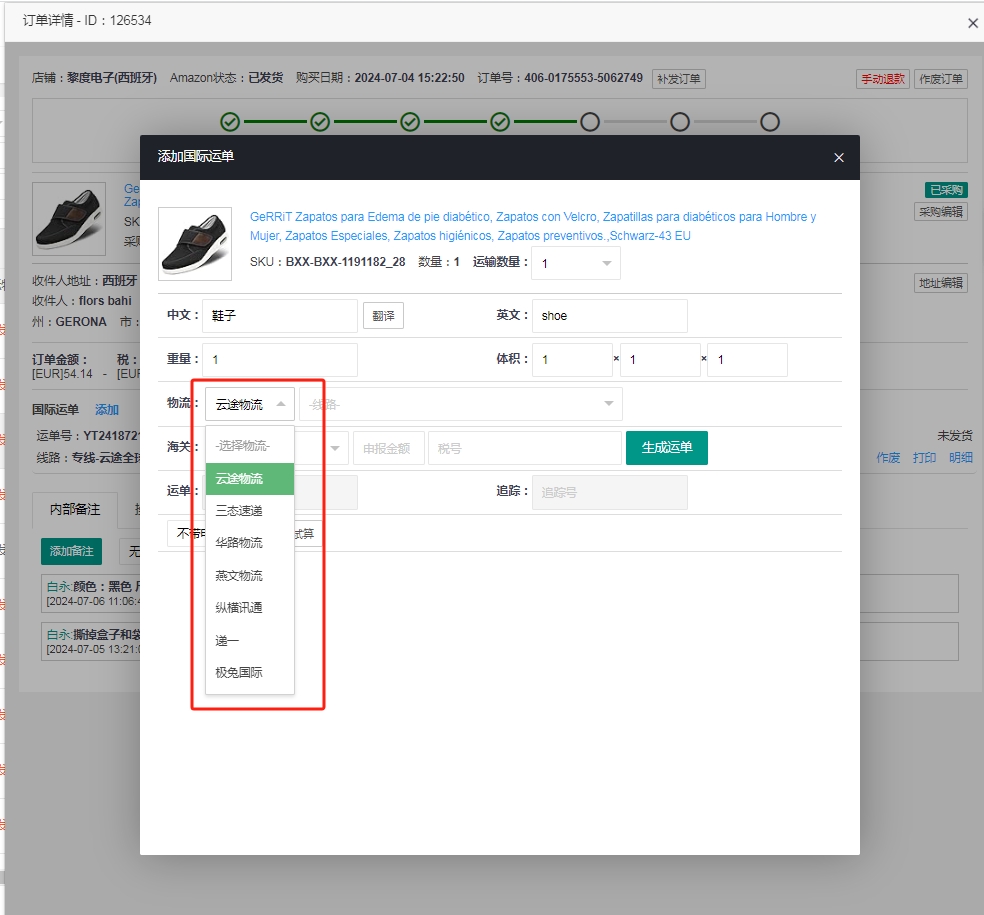Select the 云途物流 highlighted option

(x=239, y=479)
